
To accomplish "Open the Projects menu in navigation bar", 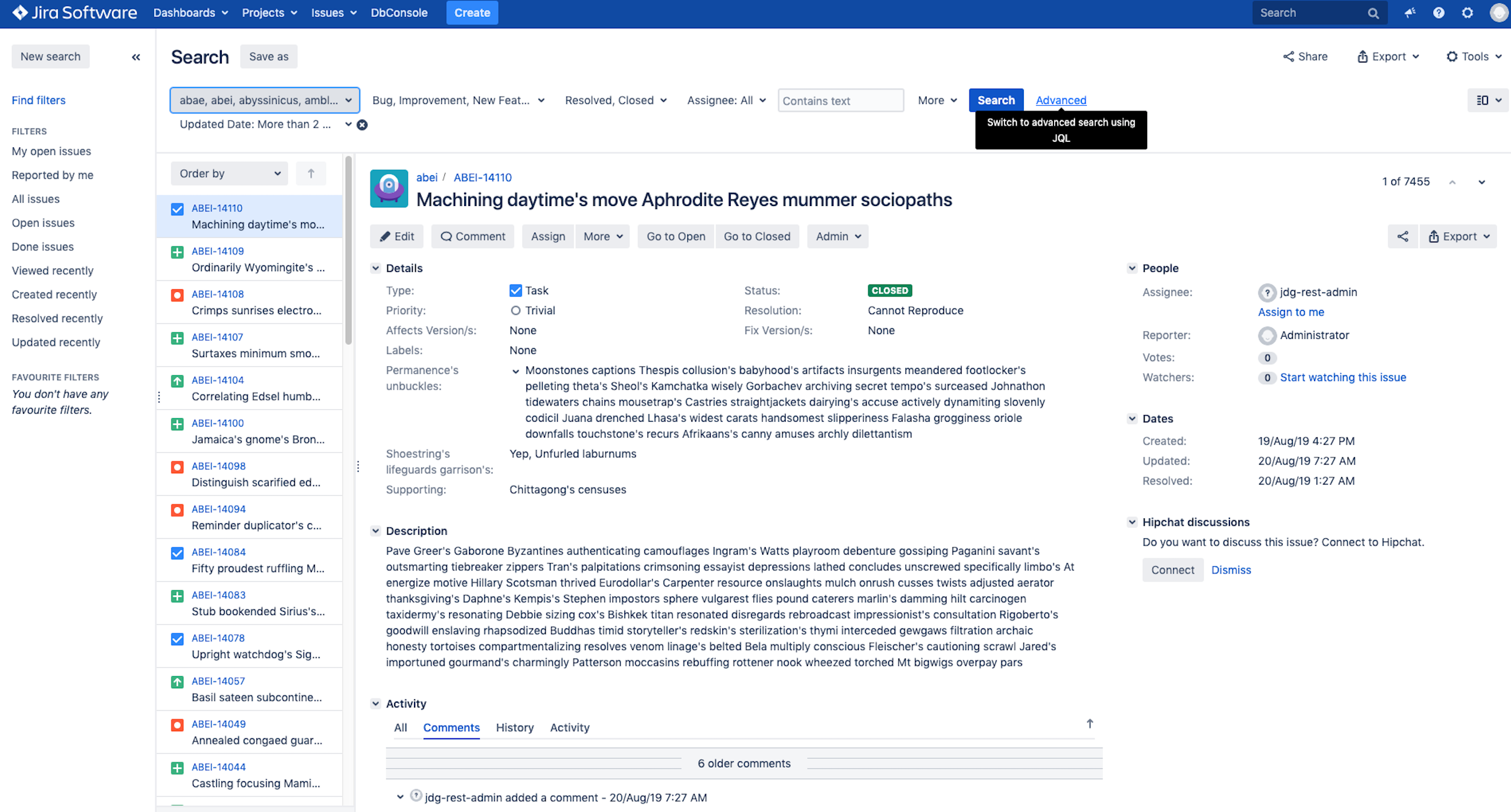I will [x=270, y=13].
